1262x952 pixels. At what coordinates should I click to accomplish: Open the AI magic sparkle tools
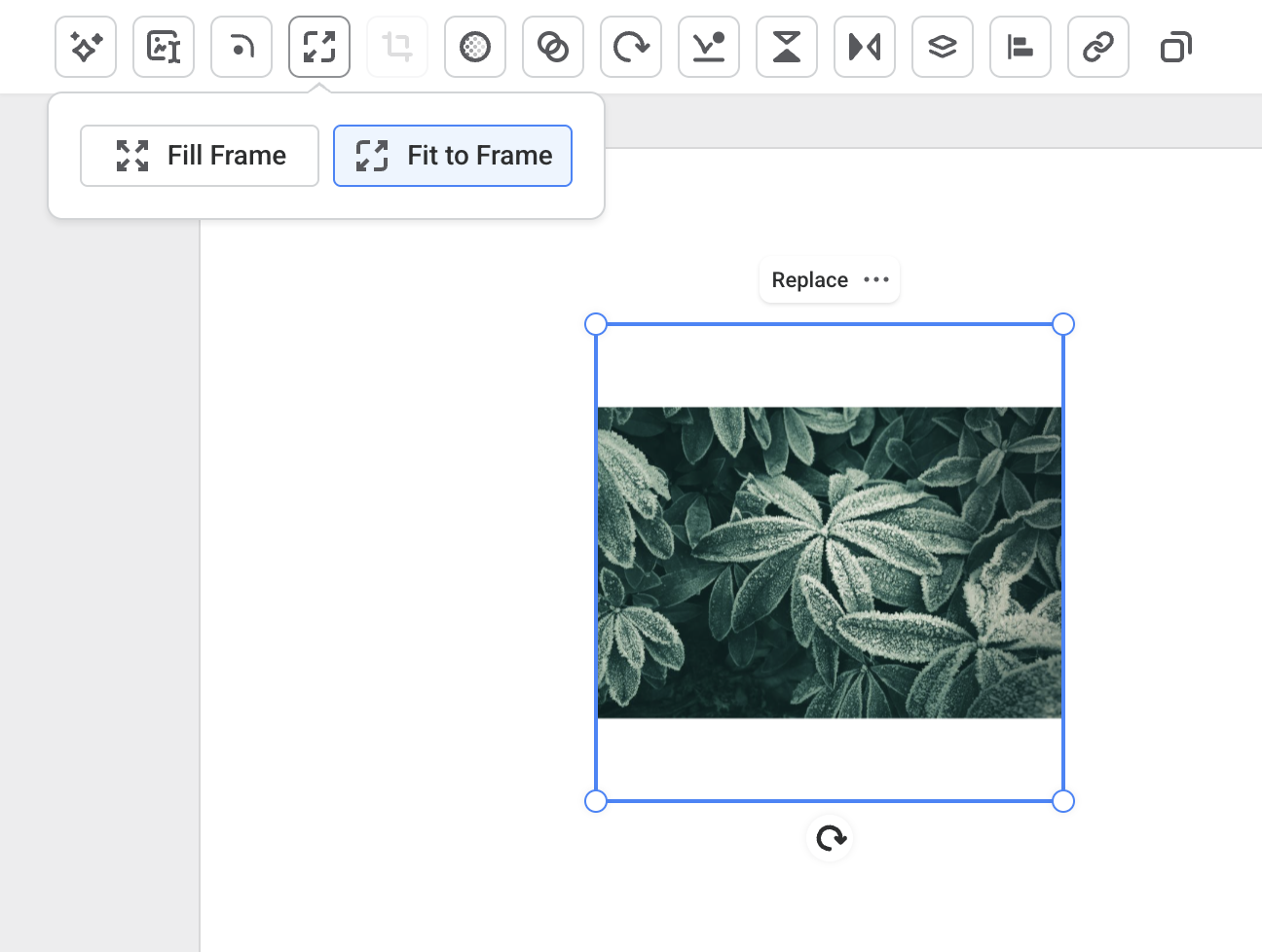(86, 47)
